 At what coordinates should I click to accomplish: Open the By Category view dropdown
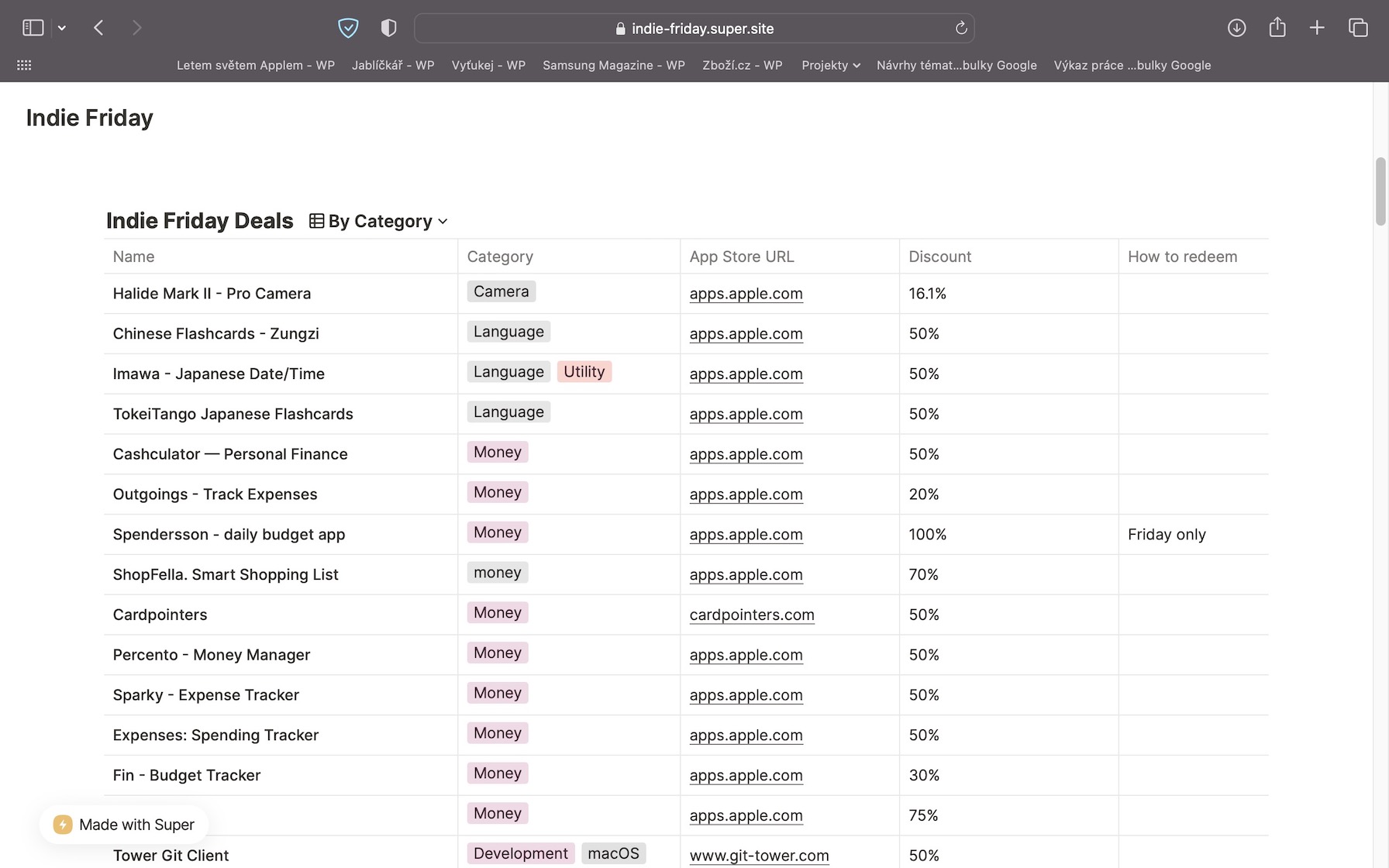coord(379,222)
